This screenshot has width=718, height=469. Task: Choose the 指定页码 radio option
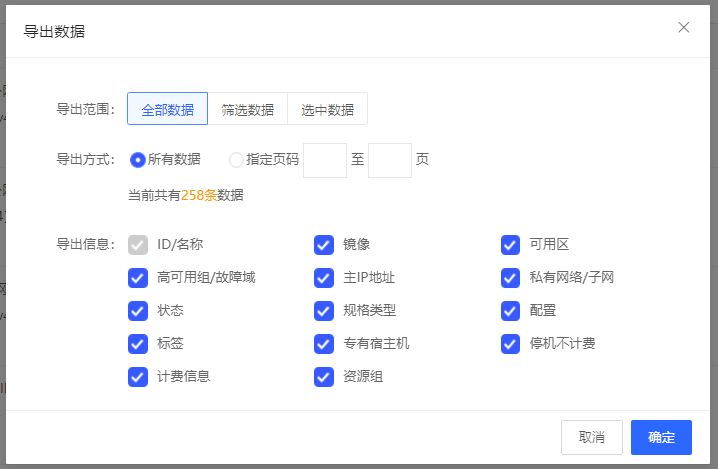coord(236,160)
